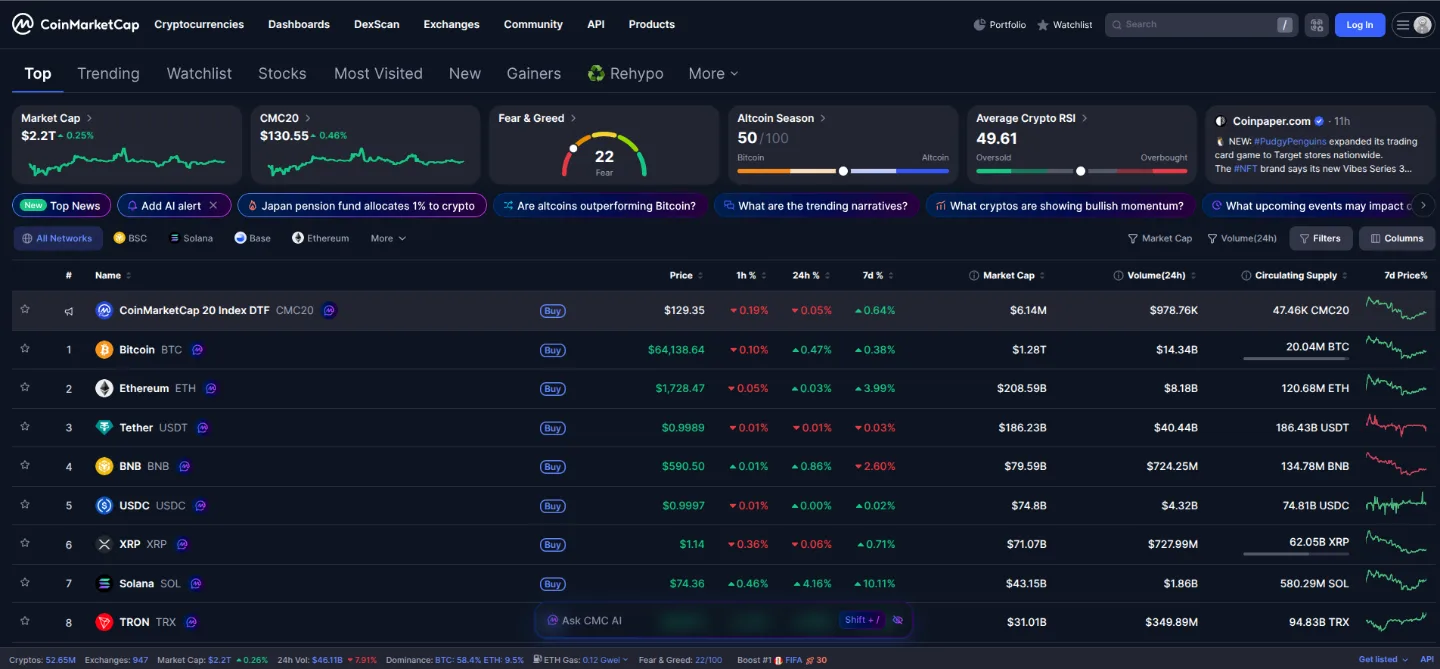This screenshot has height=669, width=1440.
Task: Open the Market Cap filter dropdown
Action: click(x=1160, y=238)
